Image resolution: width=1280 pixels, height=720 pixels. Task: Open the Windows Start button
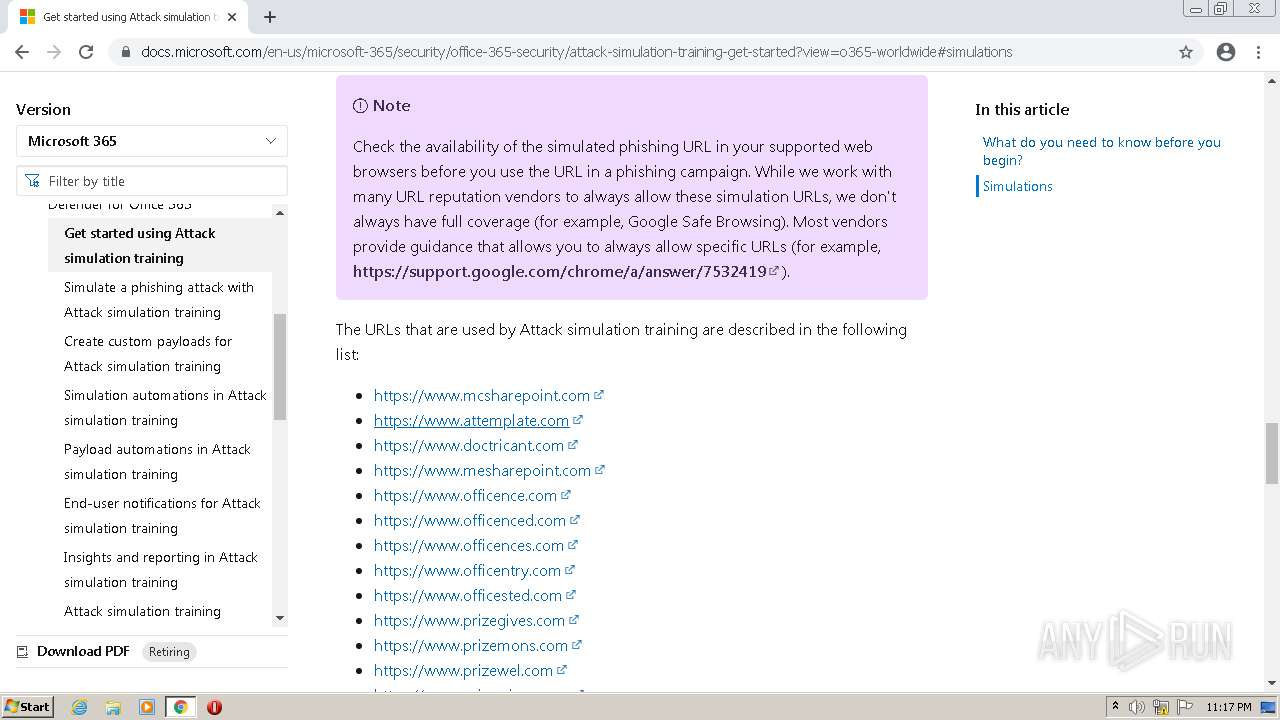[x=27, y=707]
